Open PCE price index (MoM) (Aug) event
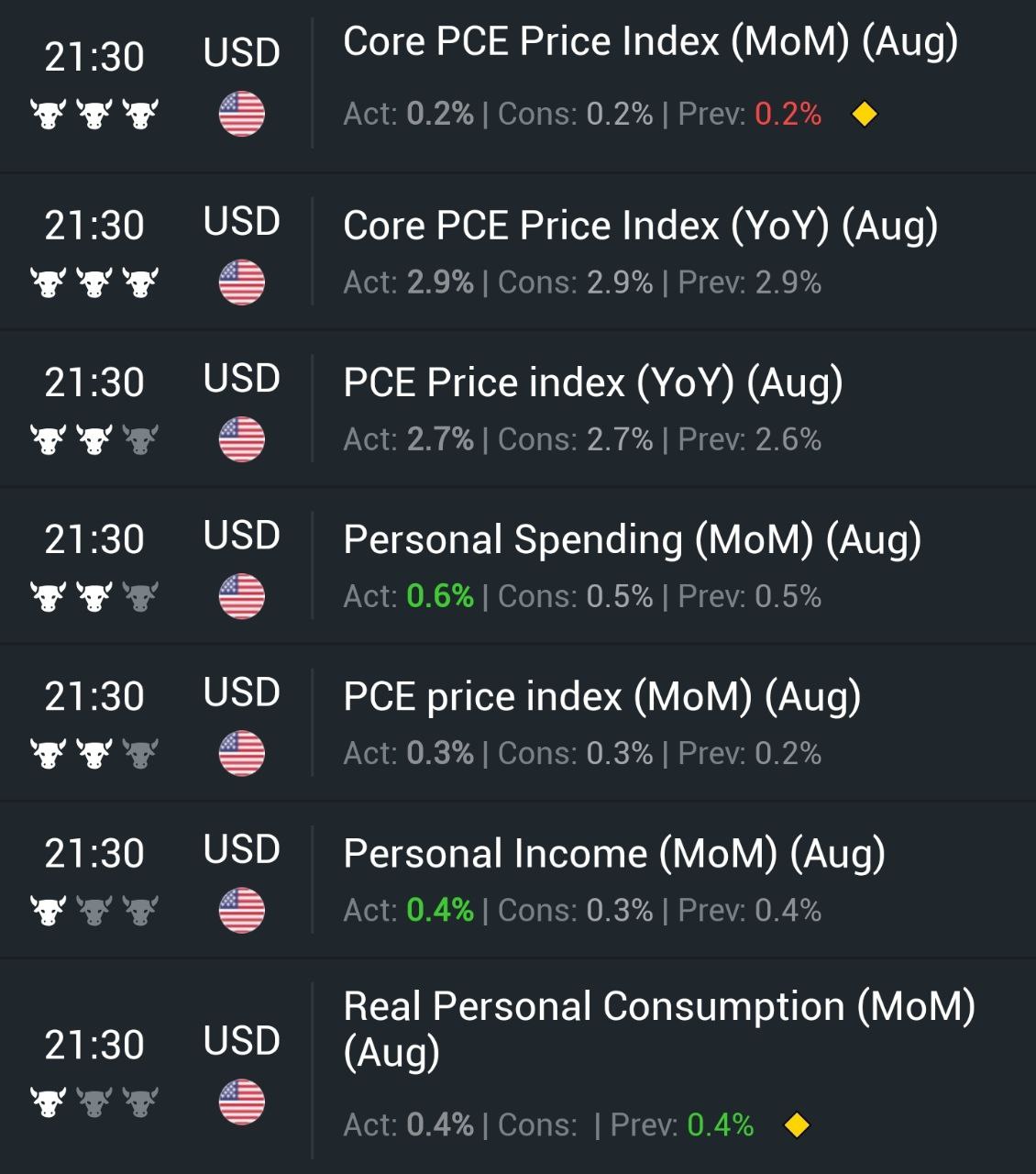Viewport: 1036px width, 1174px height. (x=601, y=696)
